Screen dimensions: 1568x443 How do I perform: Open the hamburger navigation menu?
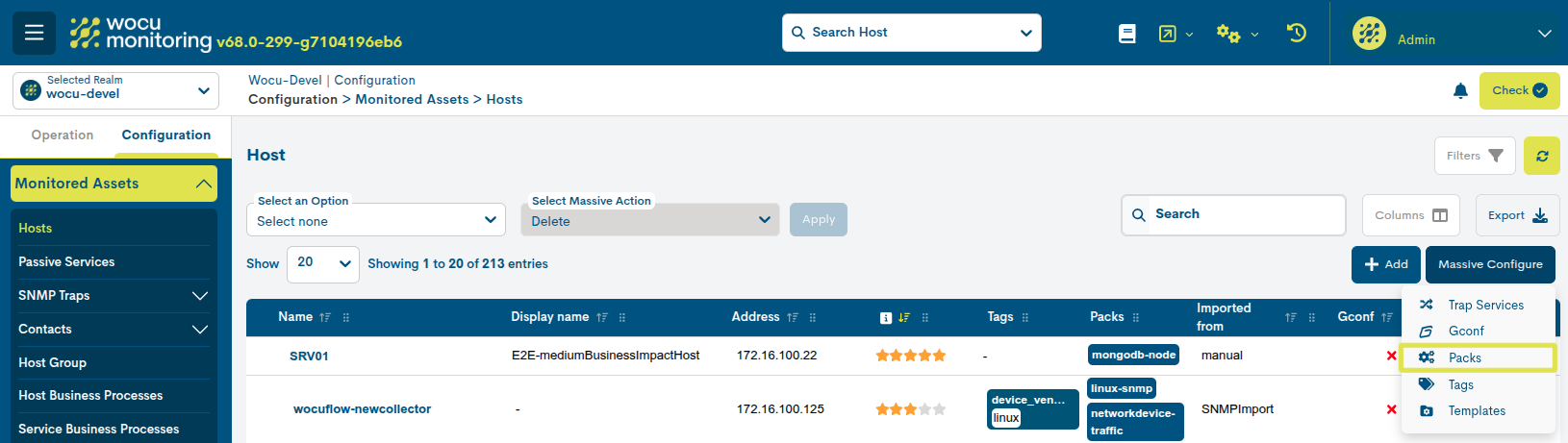(x=34, y=33)
